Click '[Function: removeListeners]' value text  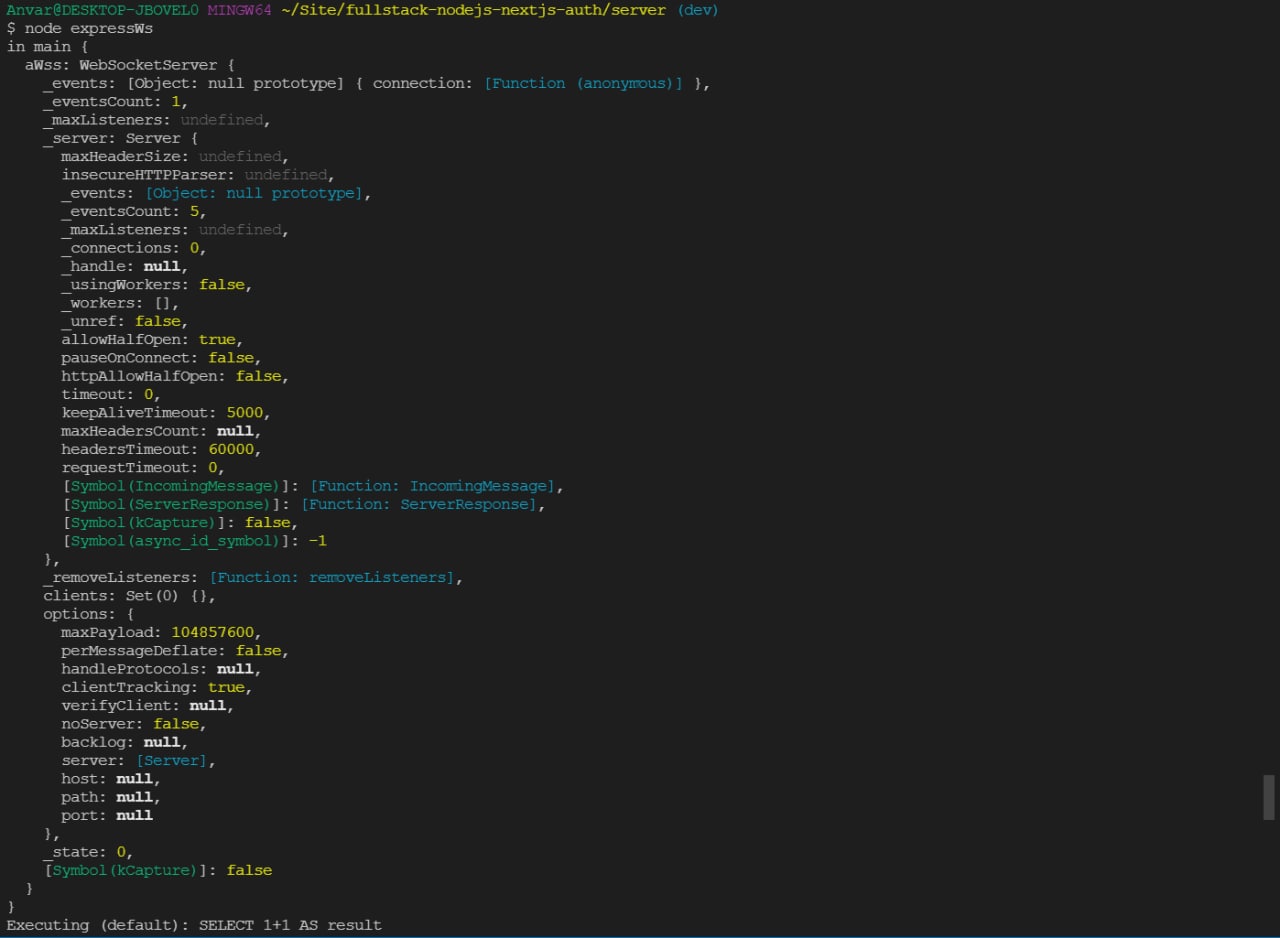(332, 577)
